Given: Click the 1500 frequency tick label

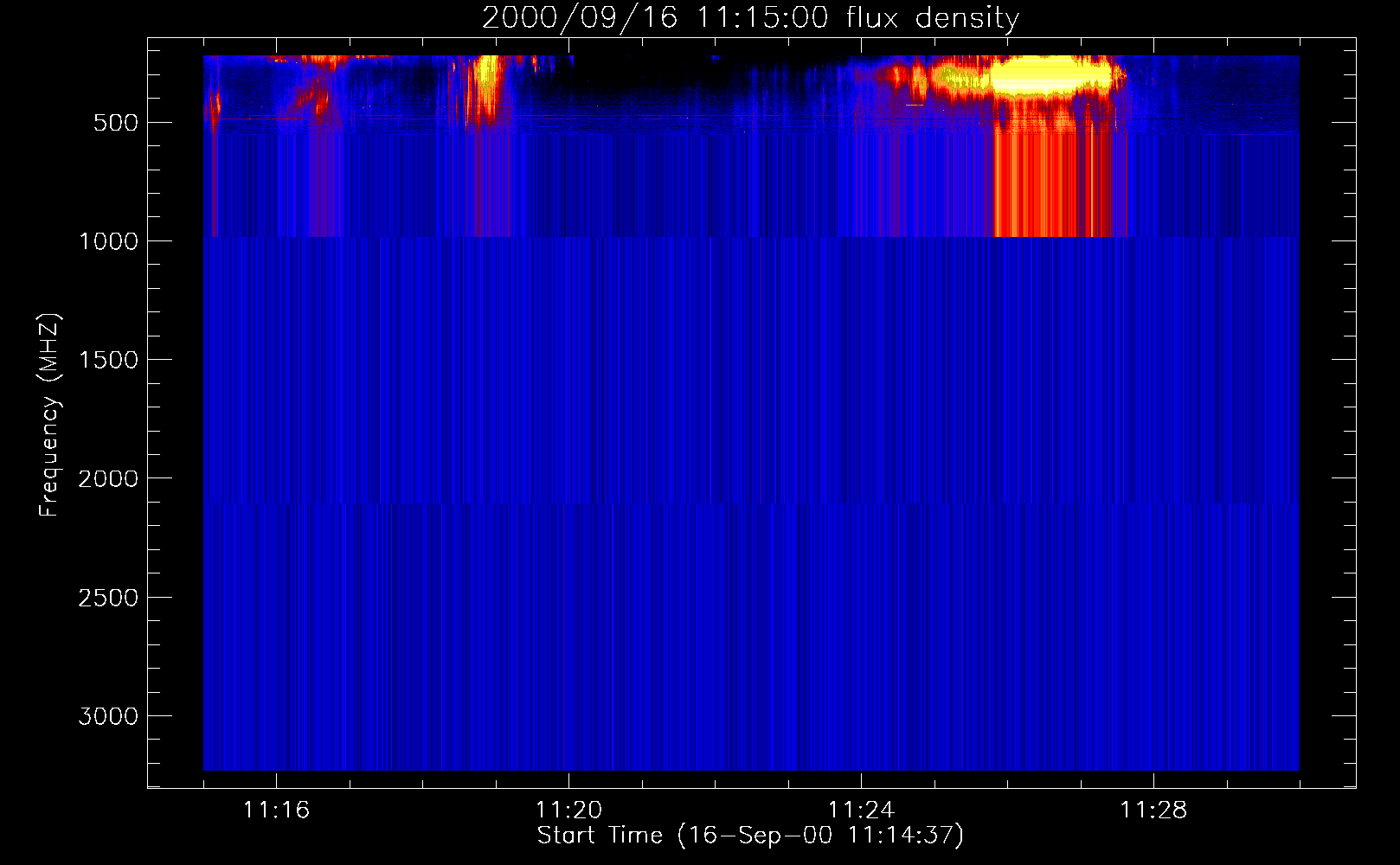Looking at the screenshot, I should coord(109,360).
